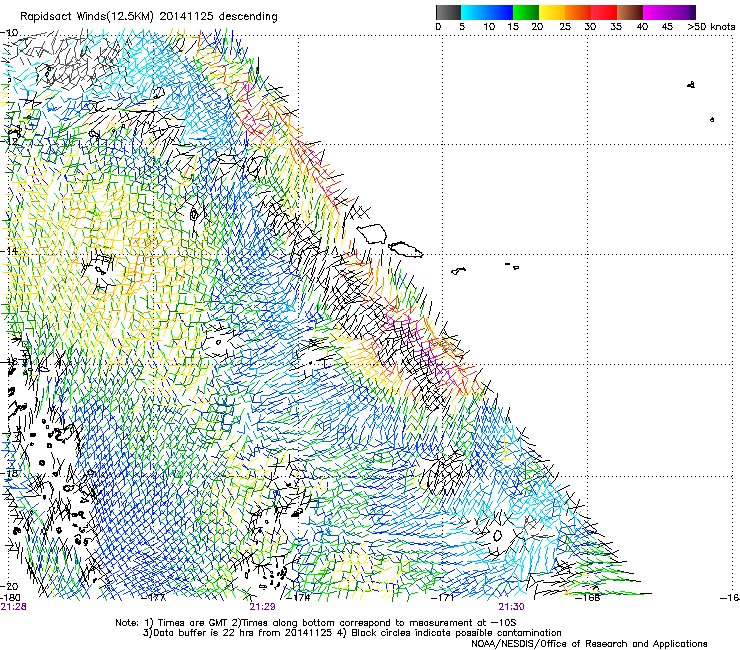
Task: Click the NOAA/NESDIS Office of Research credit text
Action: click(589, 644)
